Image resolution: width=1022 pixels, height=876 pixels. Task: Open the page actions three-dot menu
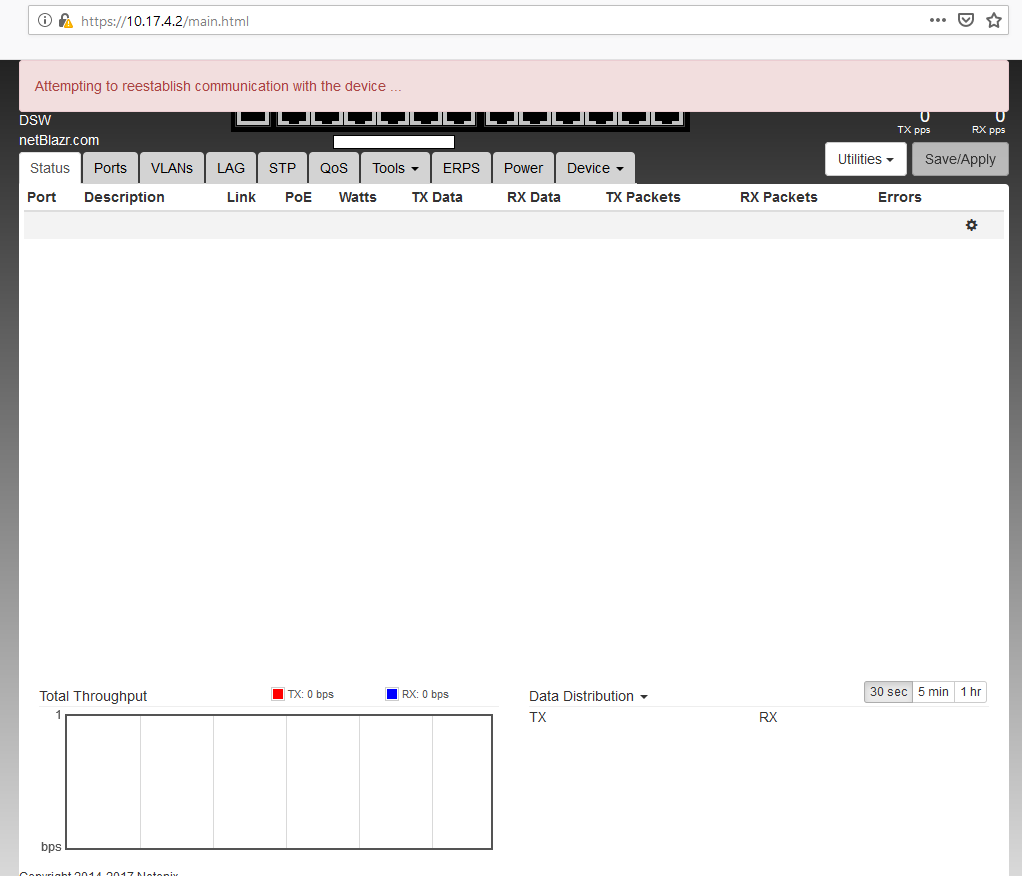click(x=937, y=20)
